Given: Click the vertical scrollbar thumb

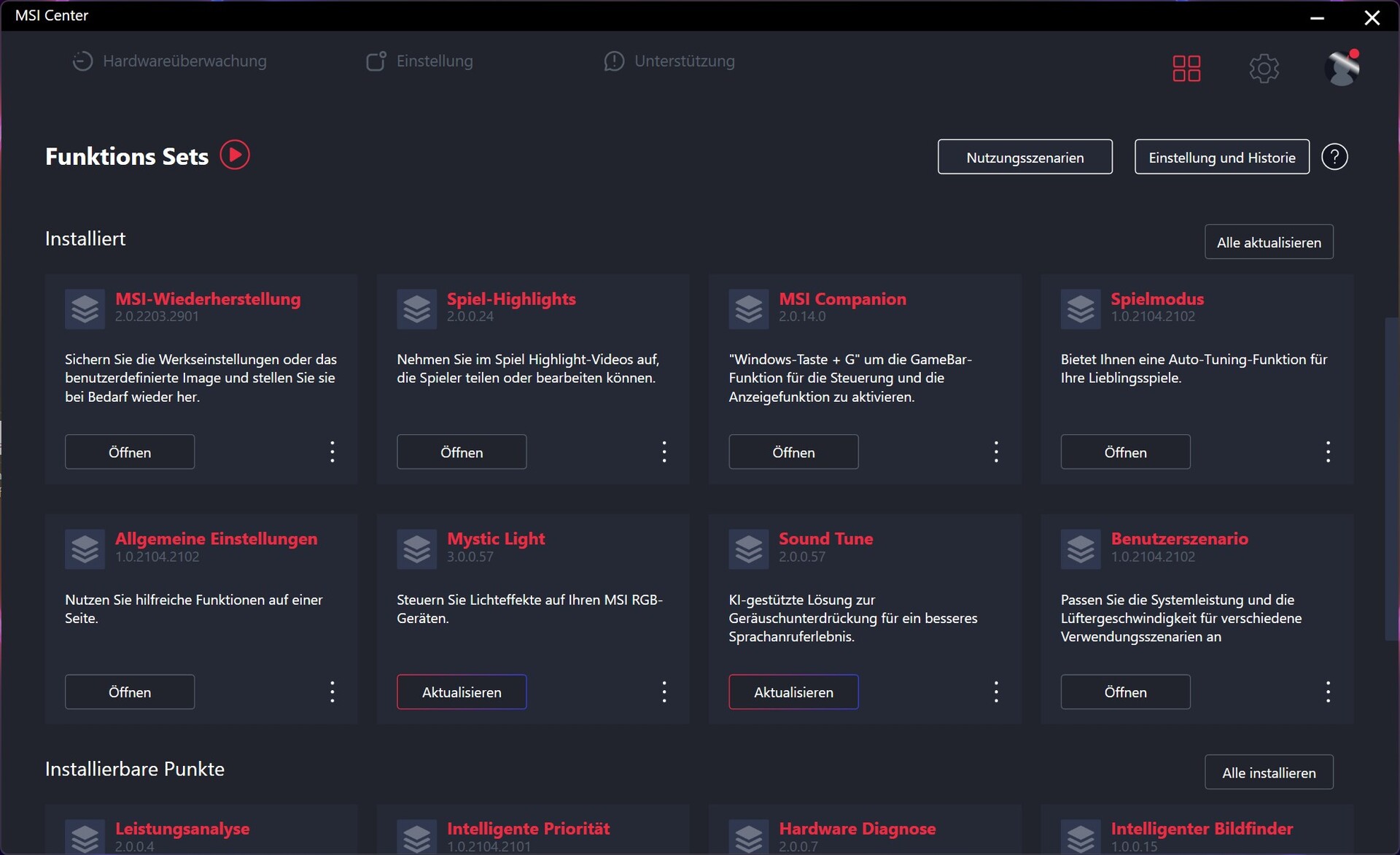Looking at the screenshot, I should (1391, 479).
